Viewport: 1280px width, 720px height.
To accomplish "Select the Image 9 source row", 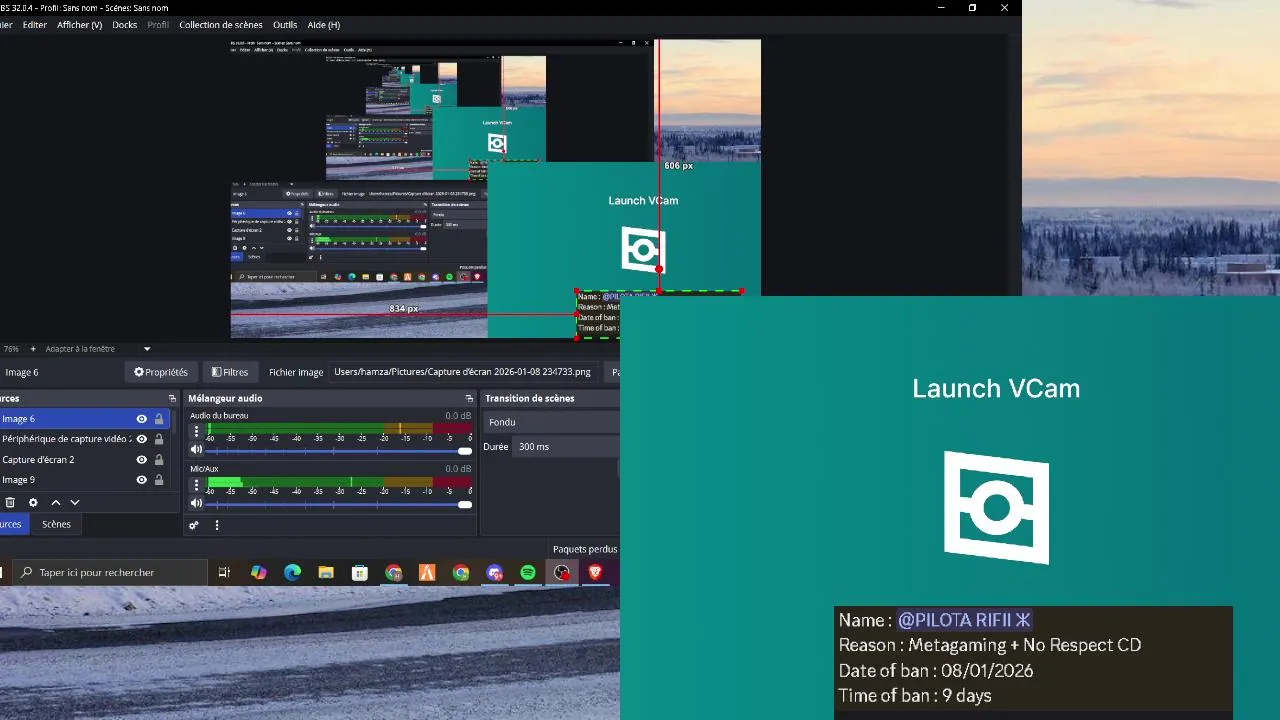I will [x=85, y=480].
